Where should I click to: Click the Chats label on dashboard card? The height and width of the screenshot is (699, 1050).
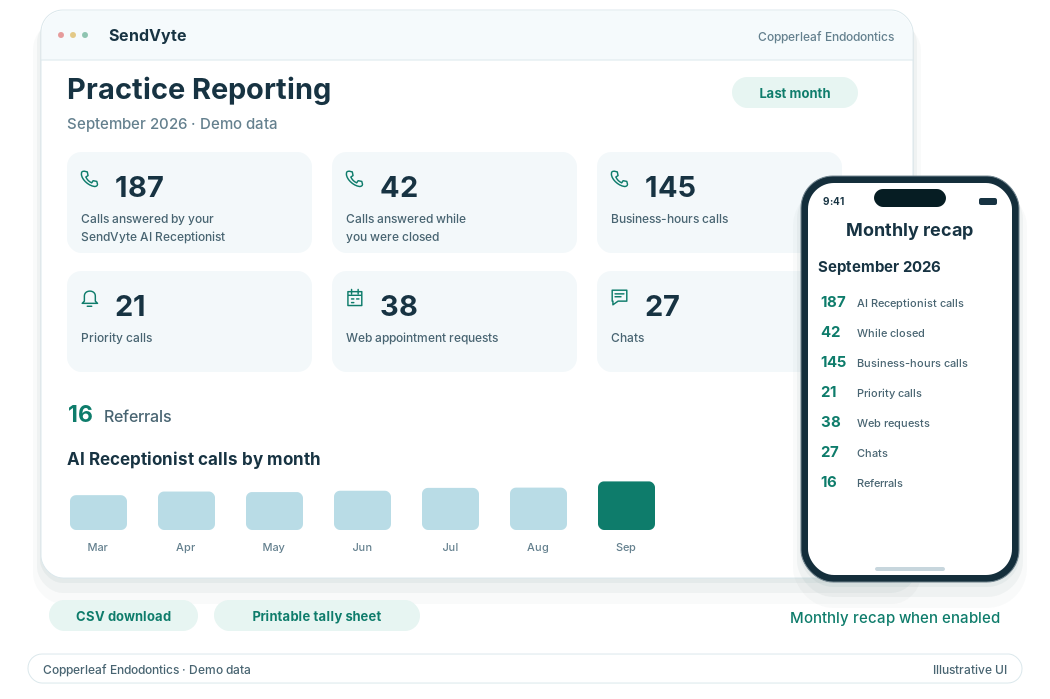pyautogui.click(x=627, y=338)
